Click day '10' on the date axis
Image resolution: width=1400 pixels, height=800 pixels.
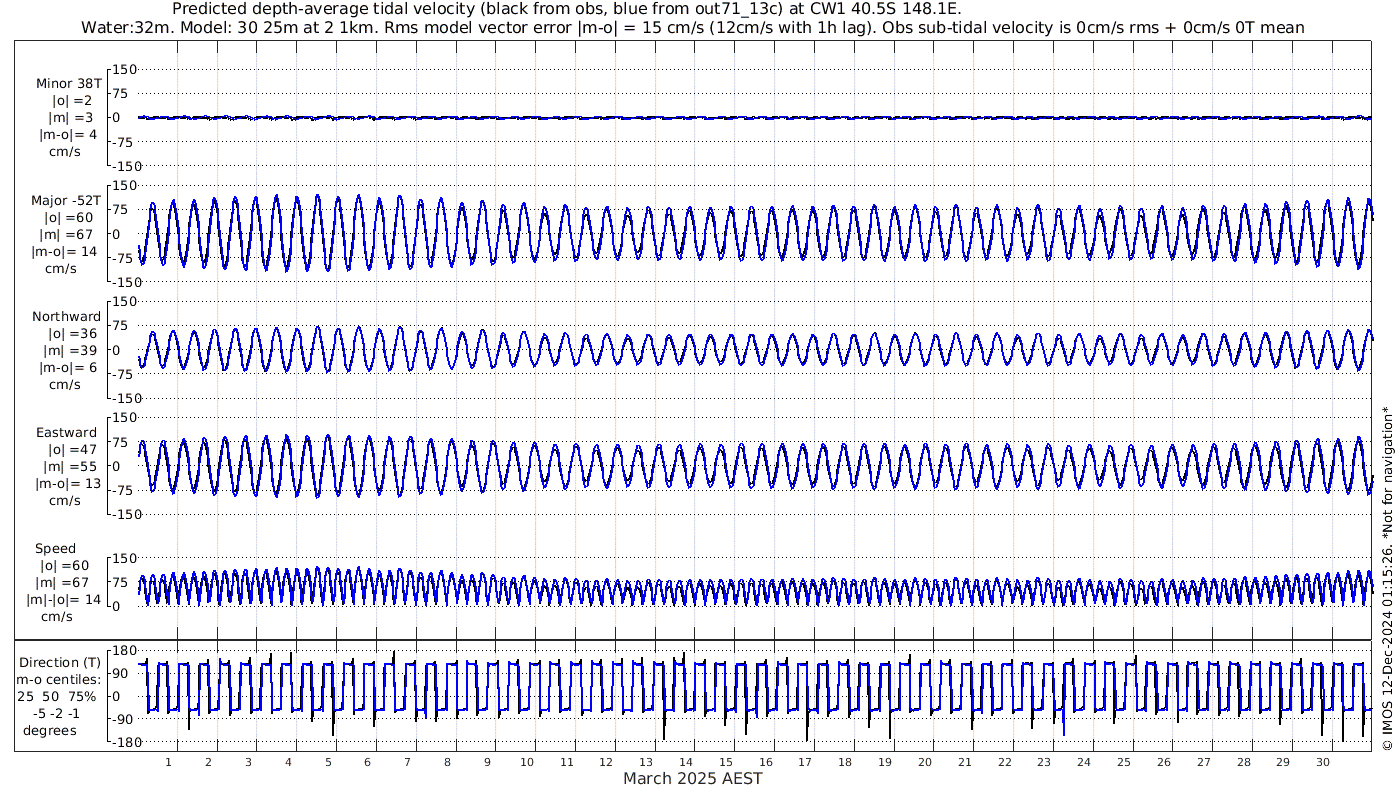coord(527,762)
